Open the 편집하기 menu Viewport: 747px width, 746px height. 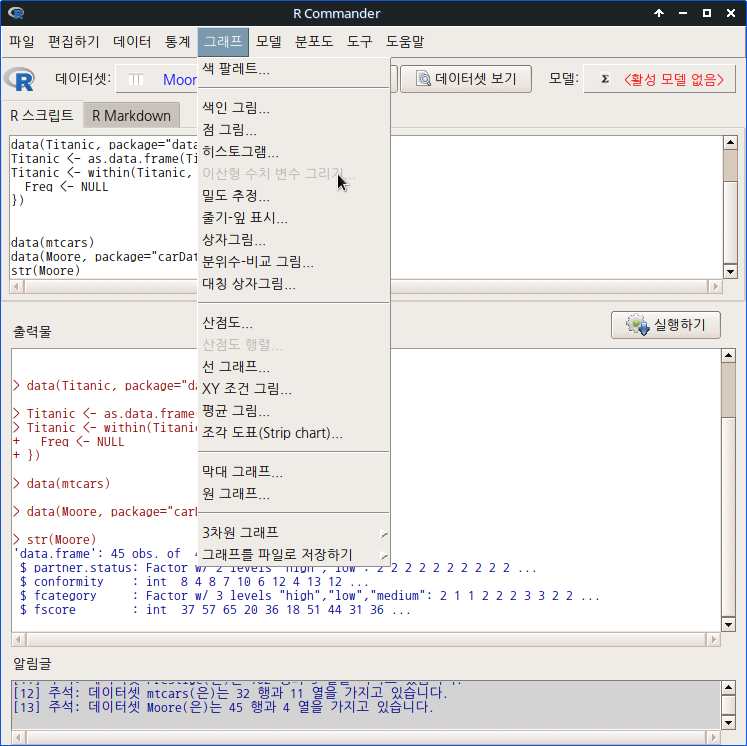(74, 41)
